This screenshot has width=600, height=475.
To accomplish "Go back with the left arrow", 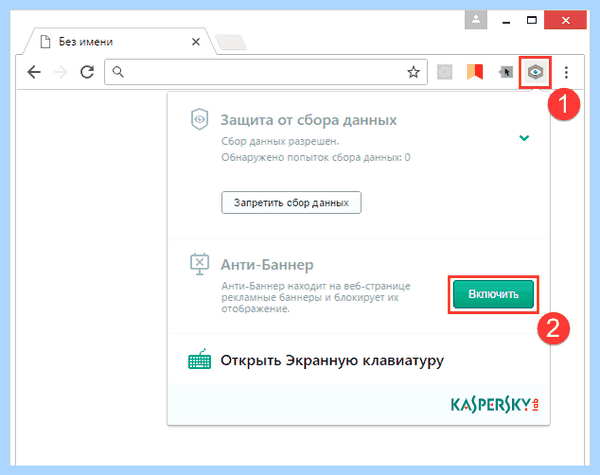I will coord(34,72).
